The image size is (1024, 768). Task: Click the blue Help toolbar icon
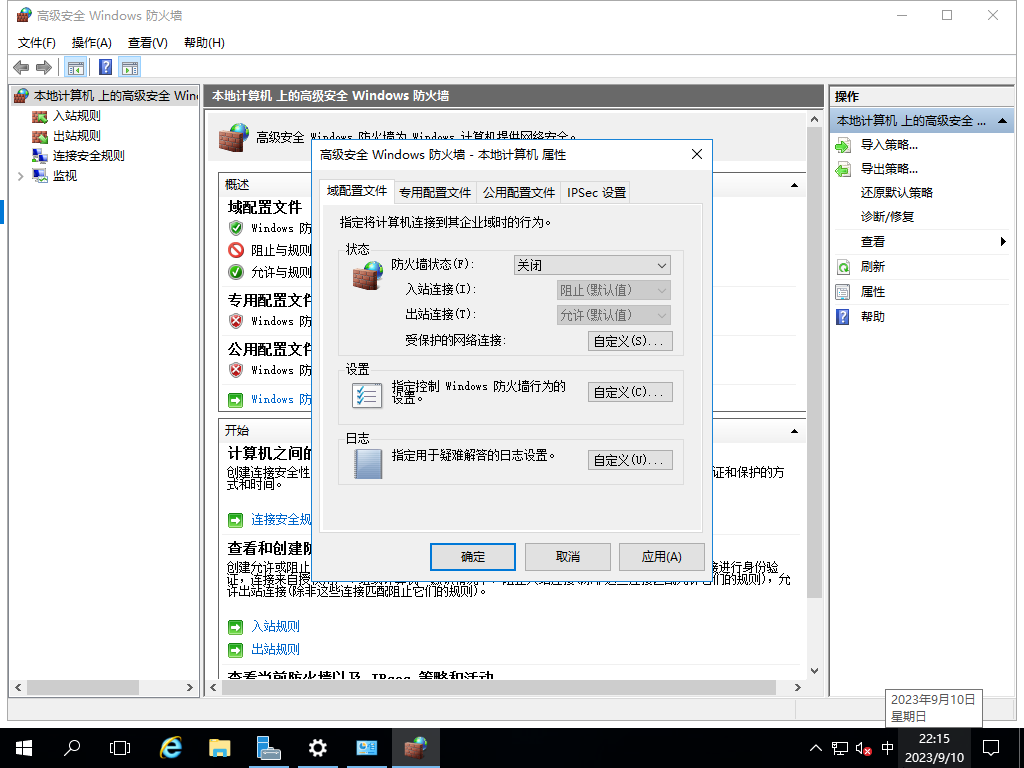(105, 67)
